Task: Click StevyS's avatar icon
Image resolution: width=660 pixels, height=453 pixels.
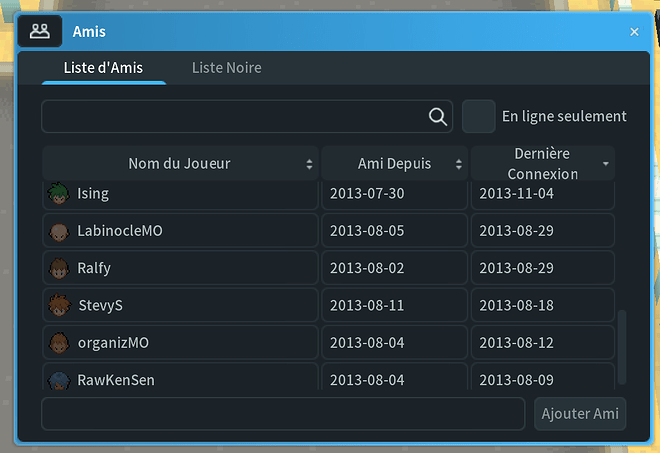Action: (x=59, y=305)
